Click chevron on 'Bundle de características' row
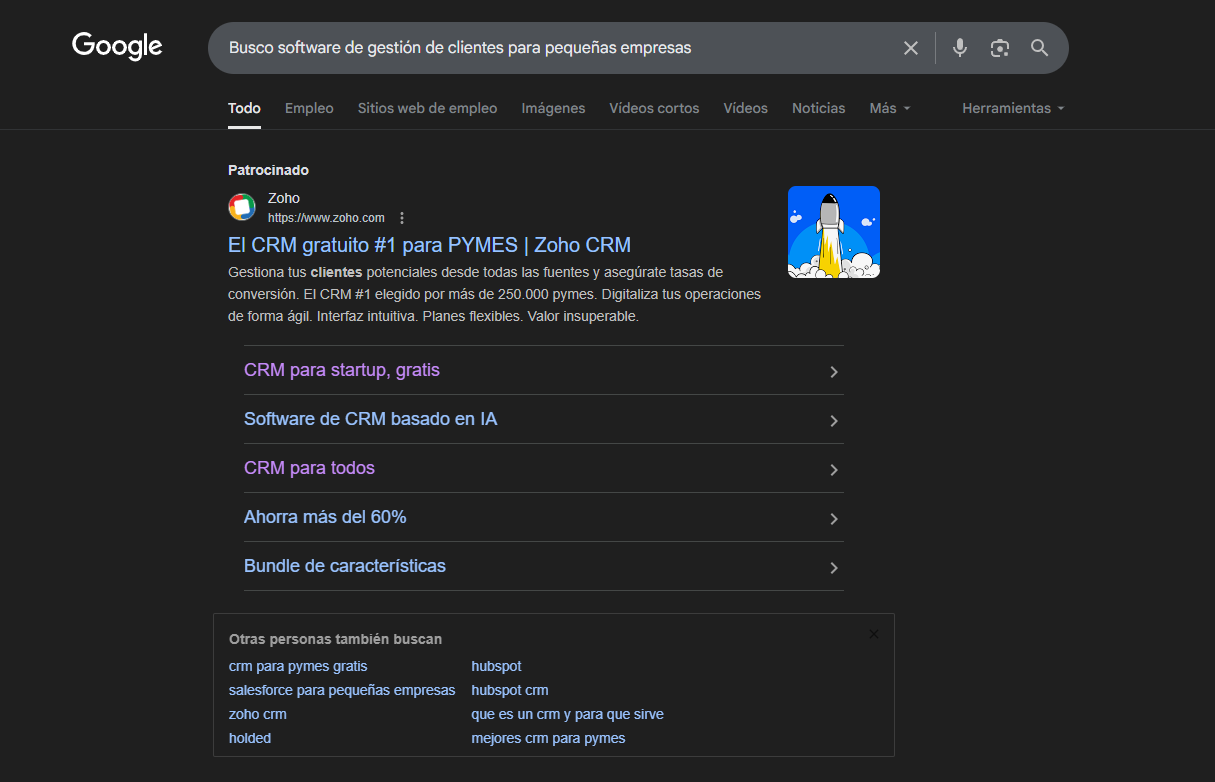Screen dimensions: 1215x782 coord(834,568)
